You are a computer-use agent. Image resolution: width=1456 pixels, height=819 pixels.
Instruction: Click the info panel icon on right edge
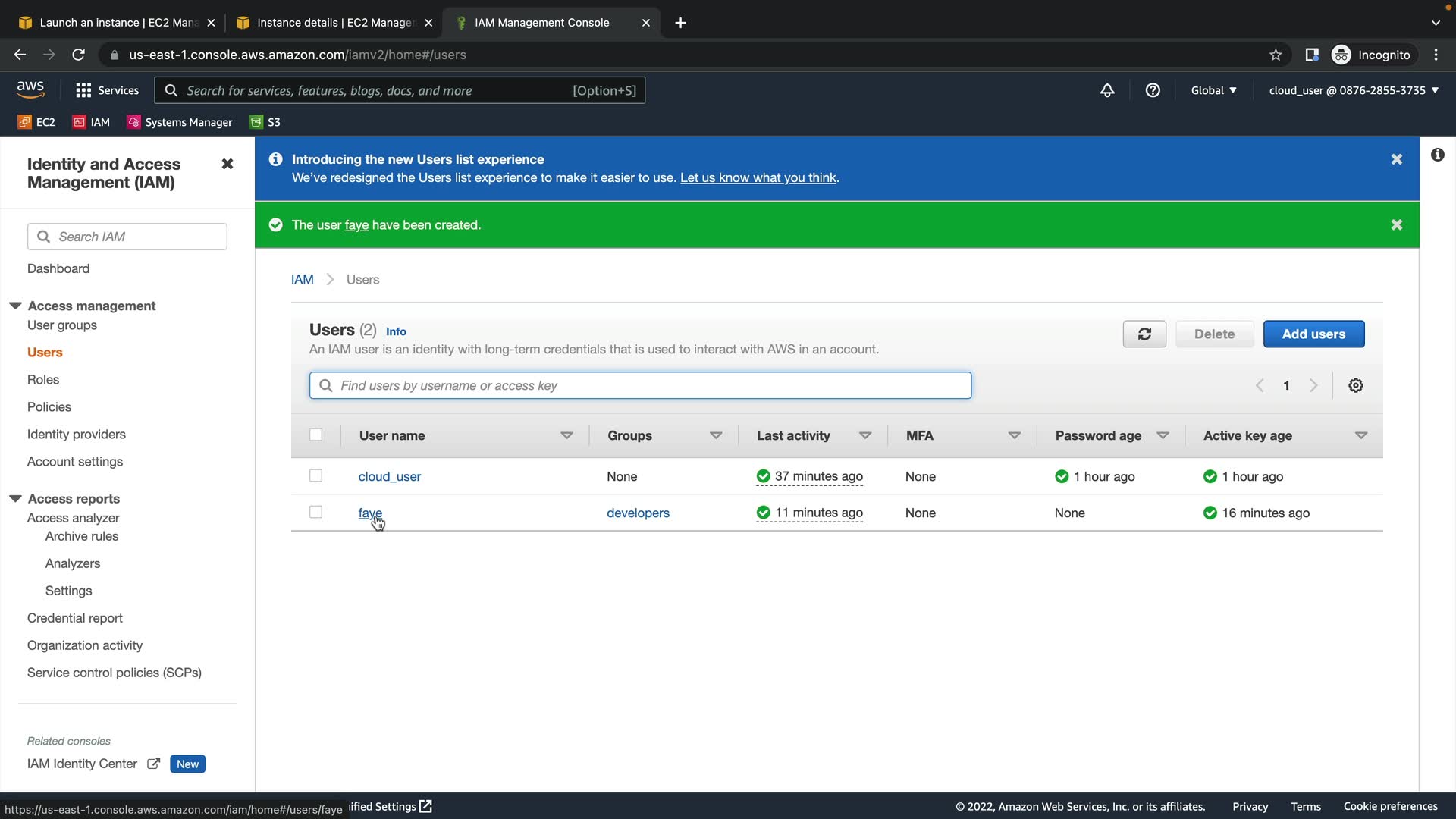pos(1437,155)
